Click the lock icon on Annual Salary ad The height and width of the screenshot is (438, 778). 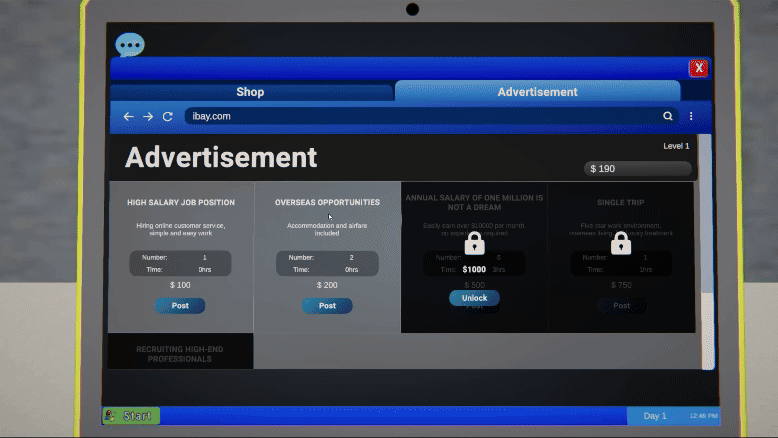(x=474, y=244)
